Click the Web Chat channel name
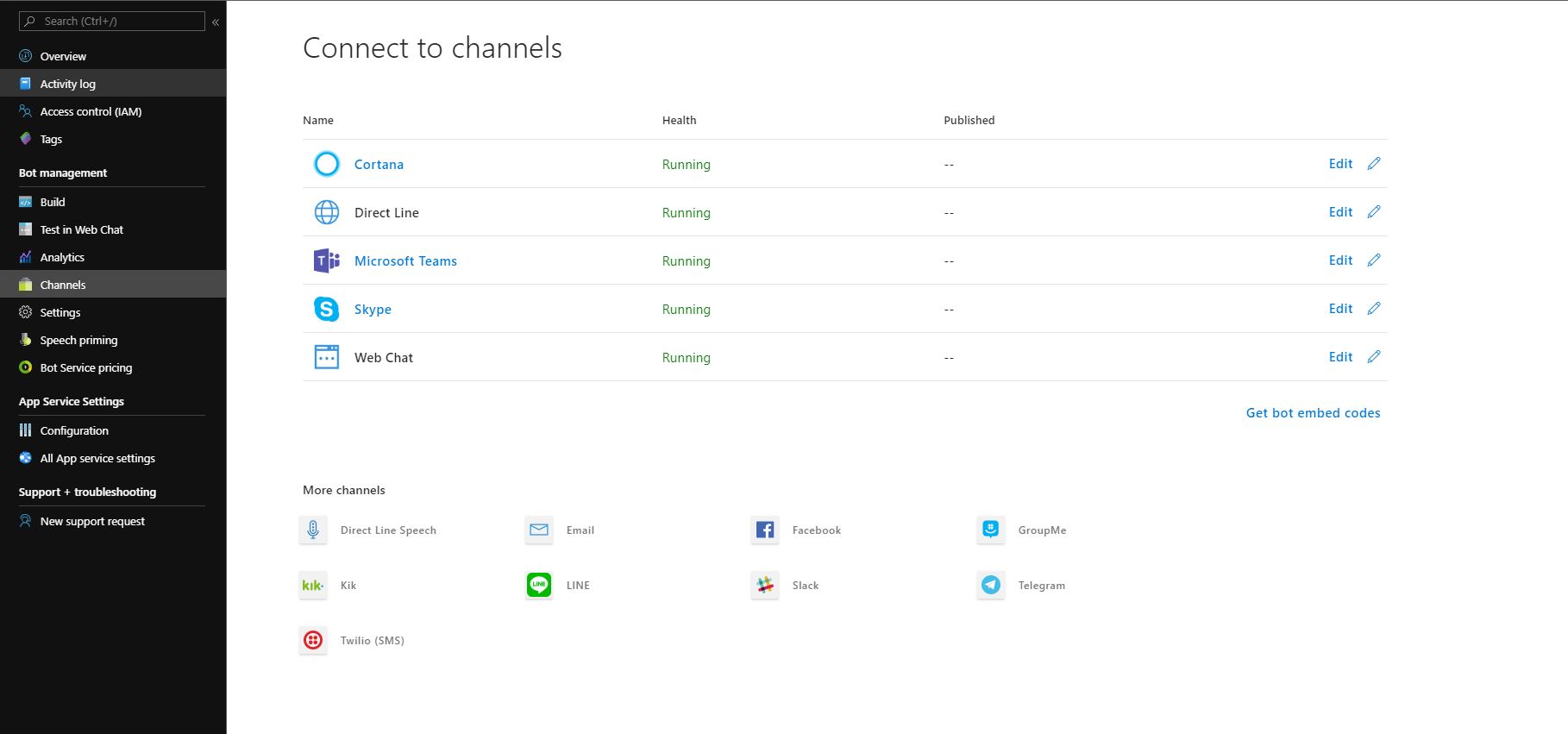The image size is (1568, 734). click(384, 357)
